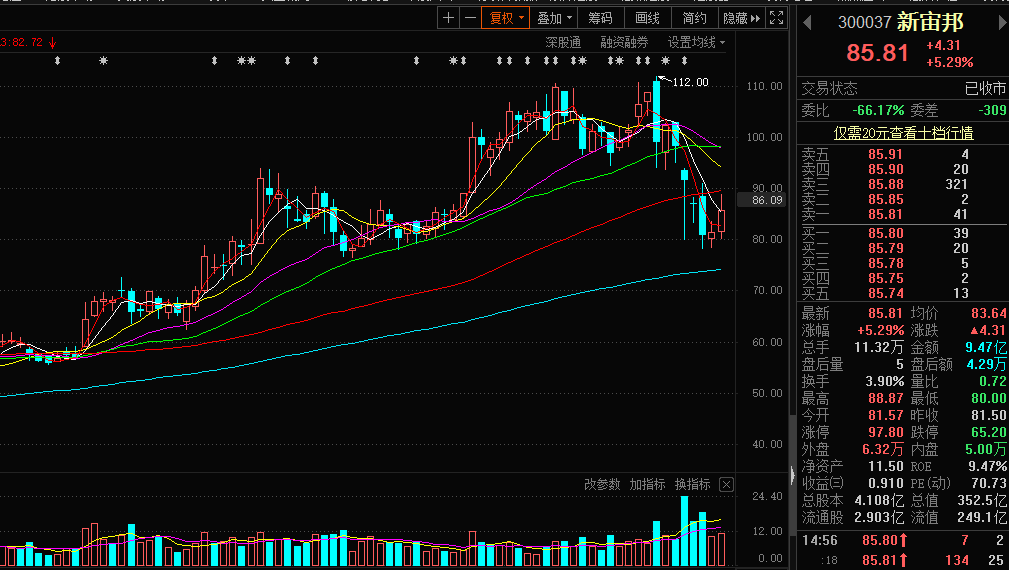The image size is (1009, 570).
Task: Expand the 设置均线 moving average dropdown
Action: tap(696, 42)
